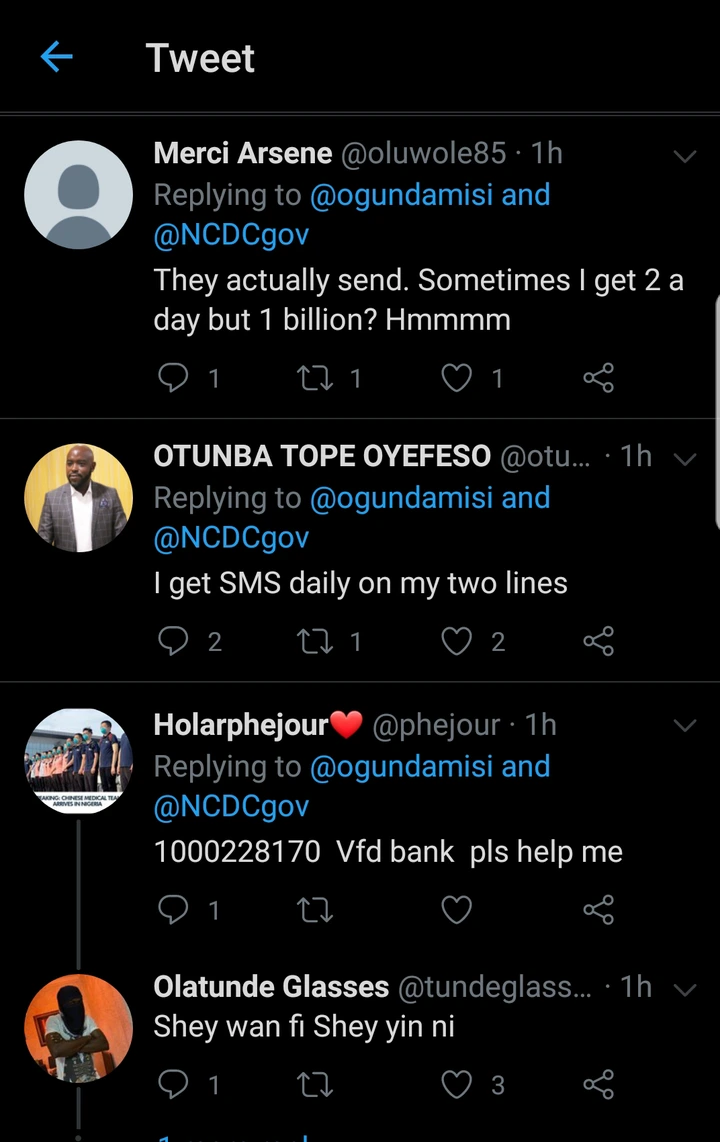Image resolution: width=720 pixels, height=1142 pixels.
Task: Tap the back arrow in Tweet header
Action: pos(57,58)
